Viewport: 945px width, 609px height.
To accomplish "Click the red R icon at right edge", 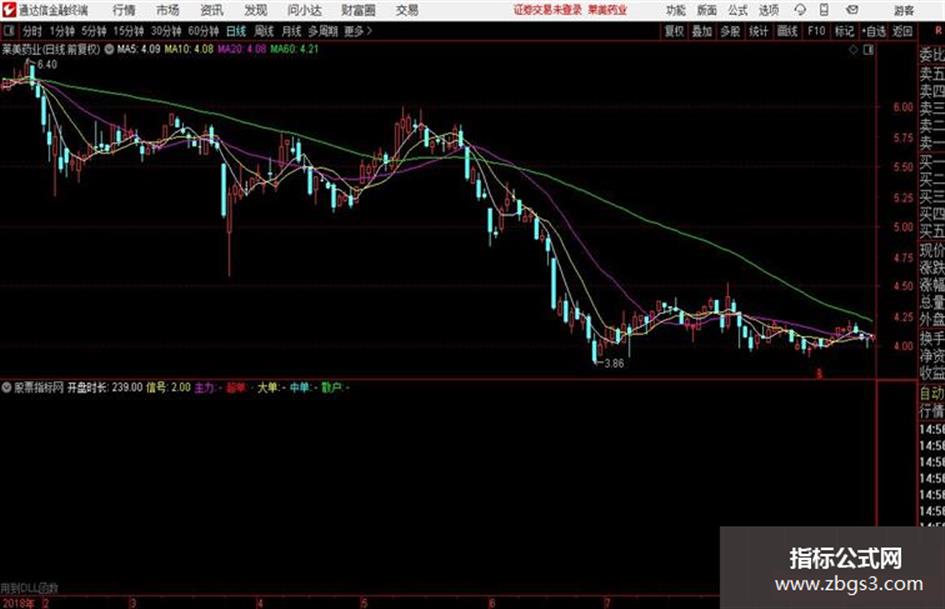I will (x=938, y=31).
